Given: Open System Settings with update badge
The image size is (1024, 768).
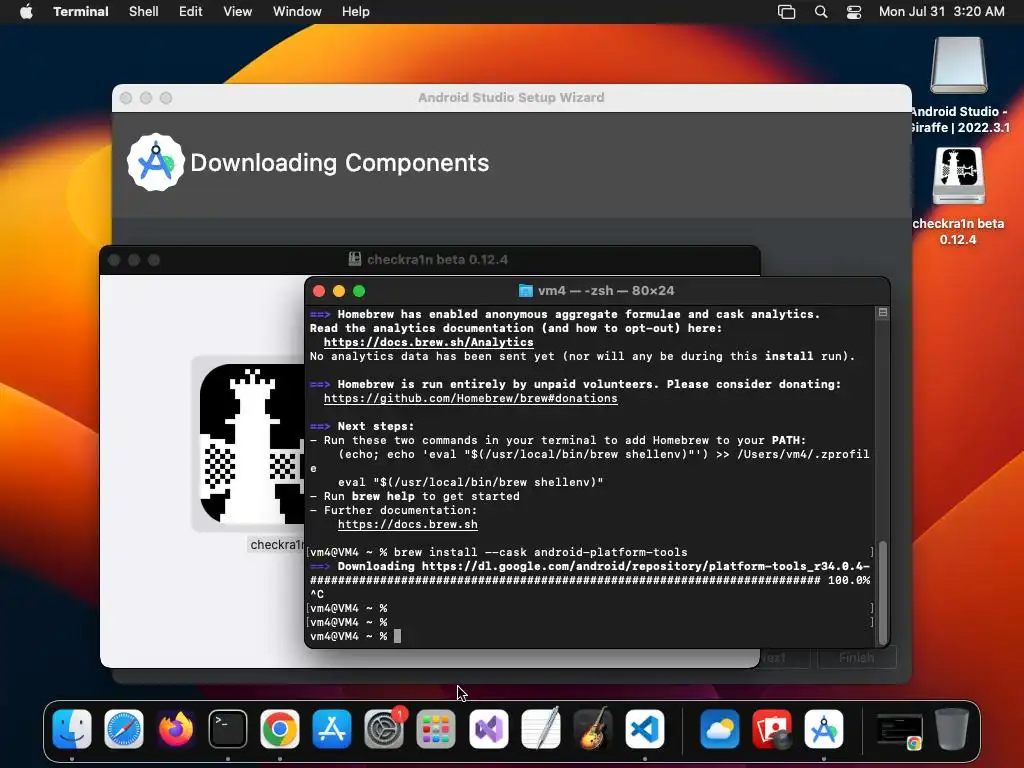Looking at the screenshot, I should (384, 729).
